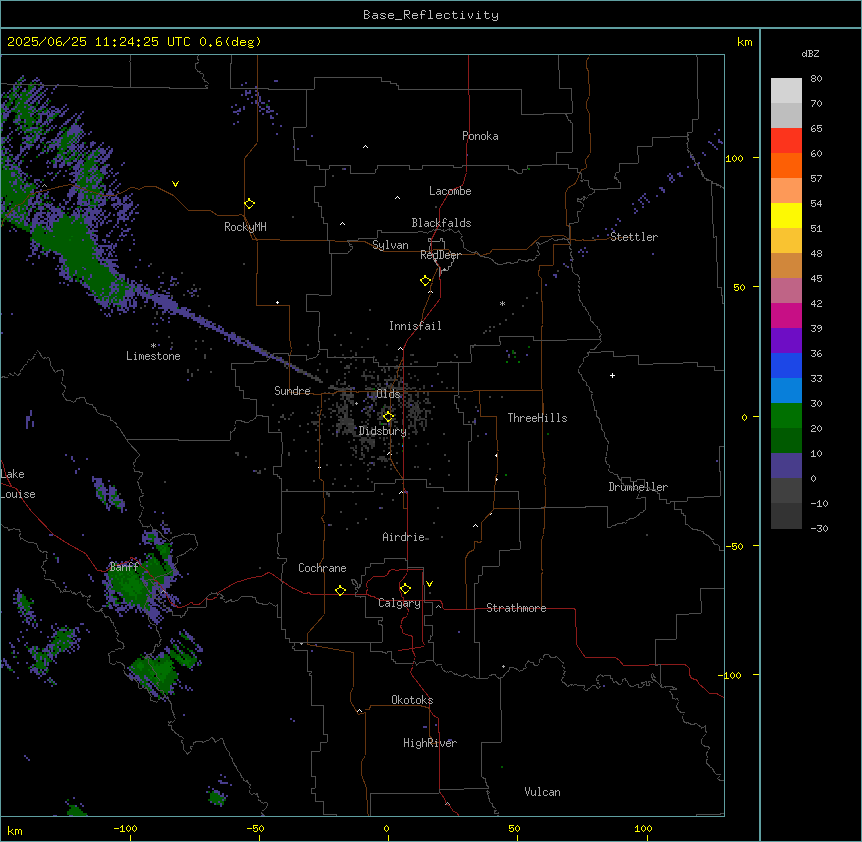
Task: Click the green 30 dBZ legend swatch
Action: tap(786, 416)
